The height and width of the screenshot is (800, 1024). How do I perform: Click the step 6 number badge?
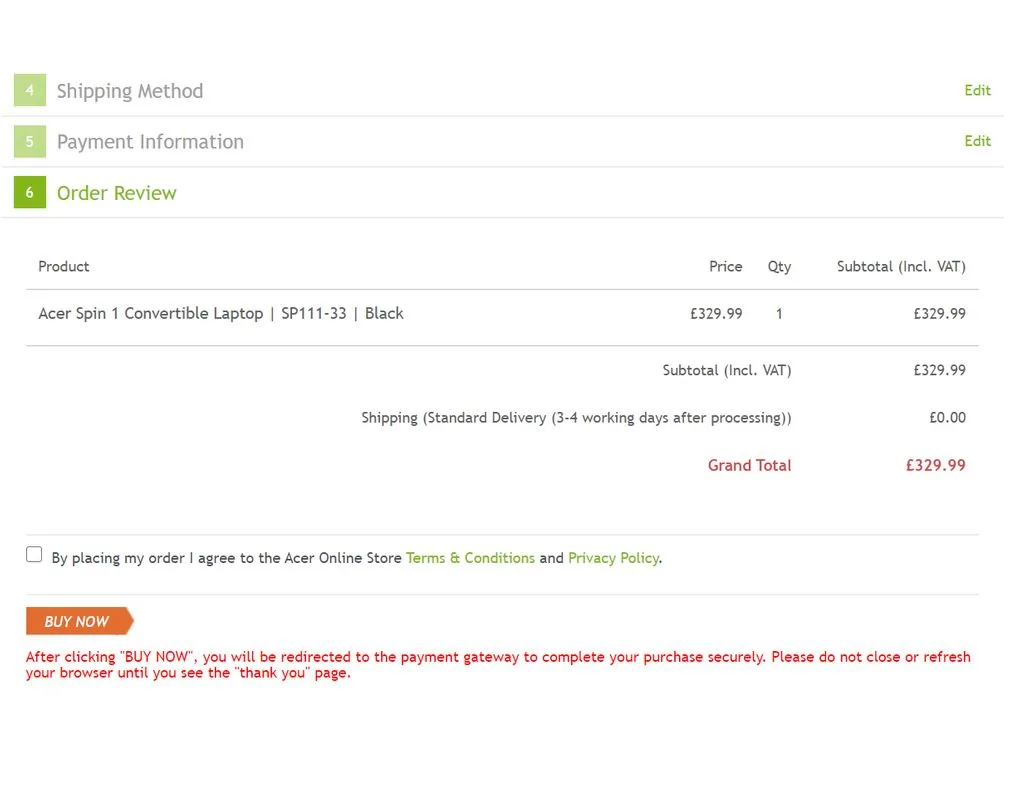click(29, 193)
